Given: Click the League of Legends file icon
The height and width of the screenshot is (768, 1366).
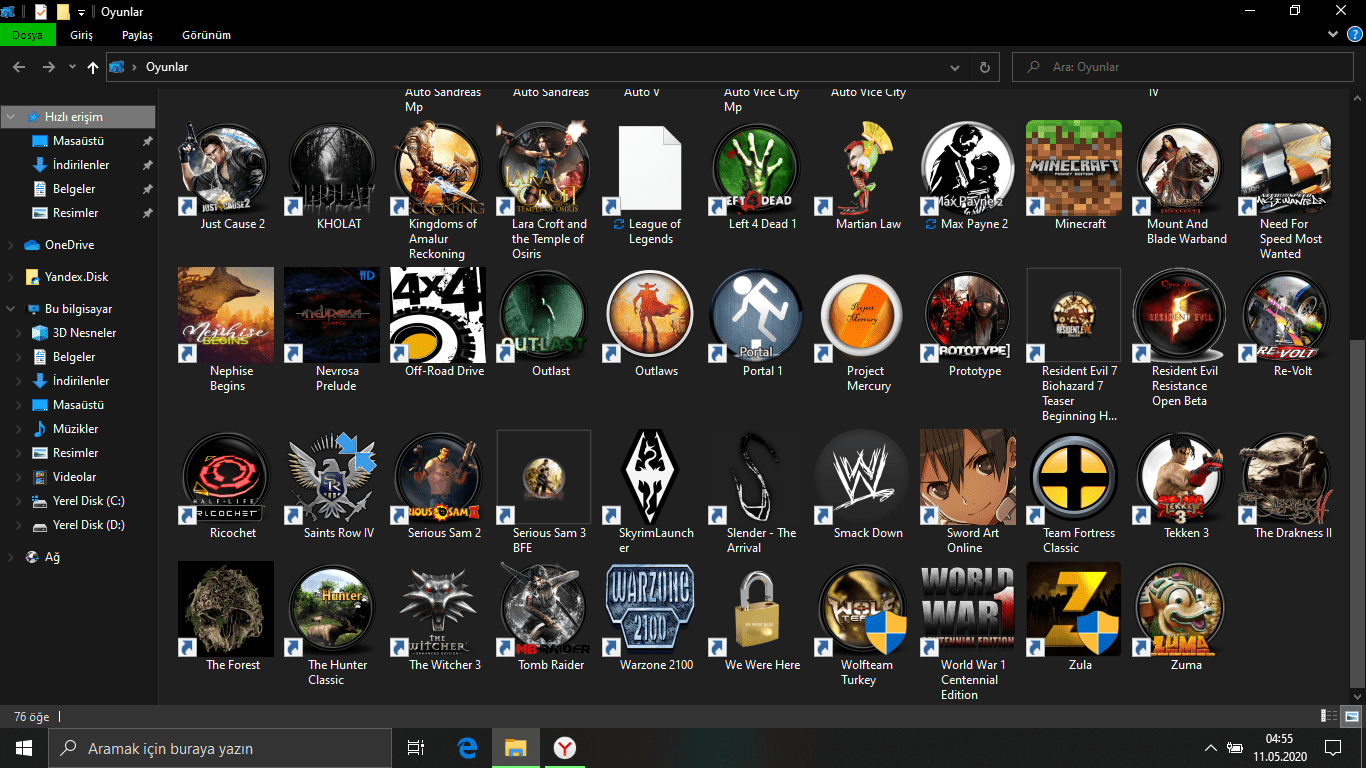Looking at the screenshot, I should click(x=650, y=169).
